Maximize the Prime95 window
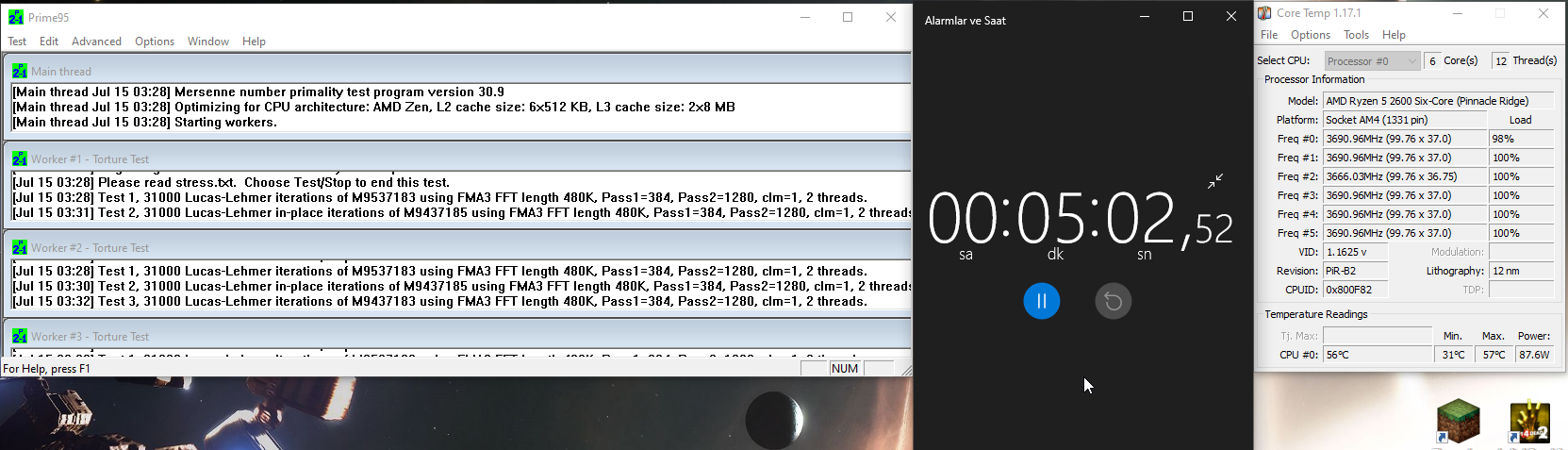 point(848,17)
